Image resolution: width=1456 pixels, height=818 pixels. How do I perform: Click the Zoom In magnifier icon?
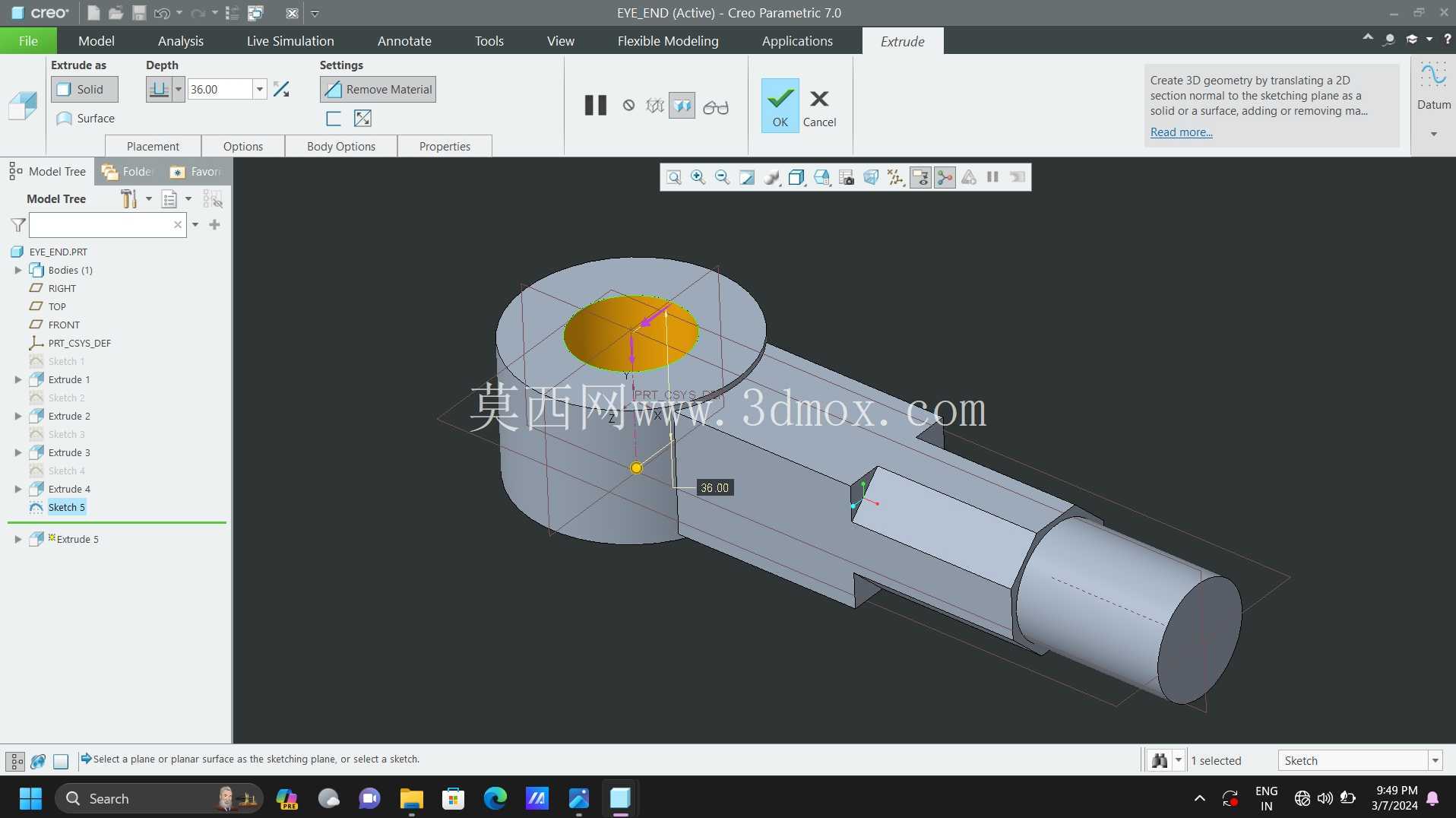[x=698, y=177]
